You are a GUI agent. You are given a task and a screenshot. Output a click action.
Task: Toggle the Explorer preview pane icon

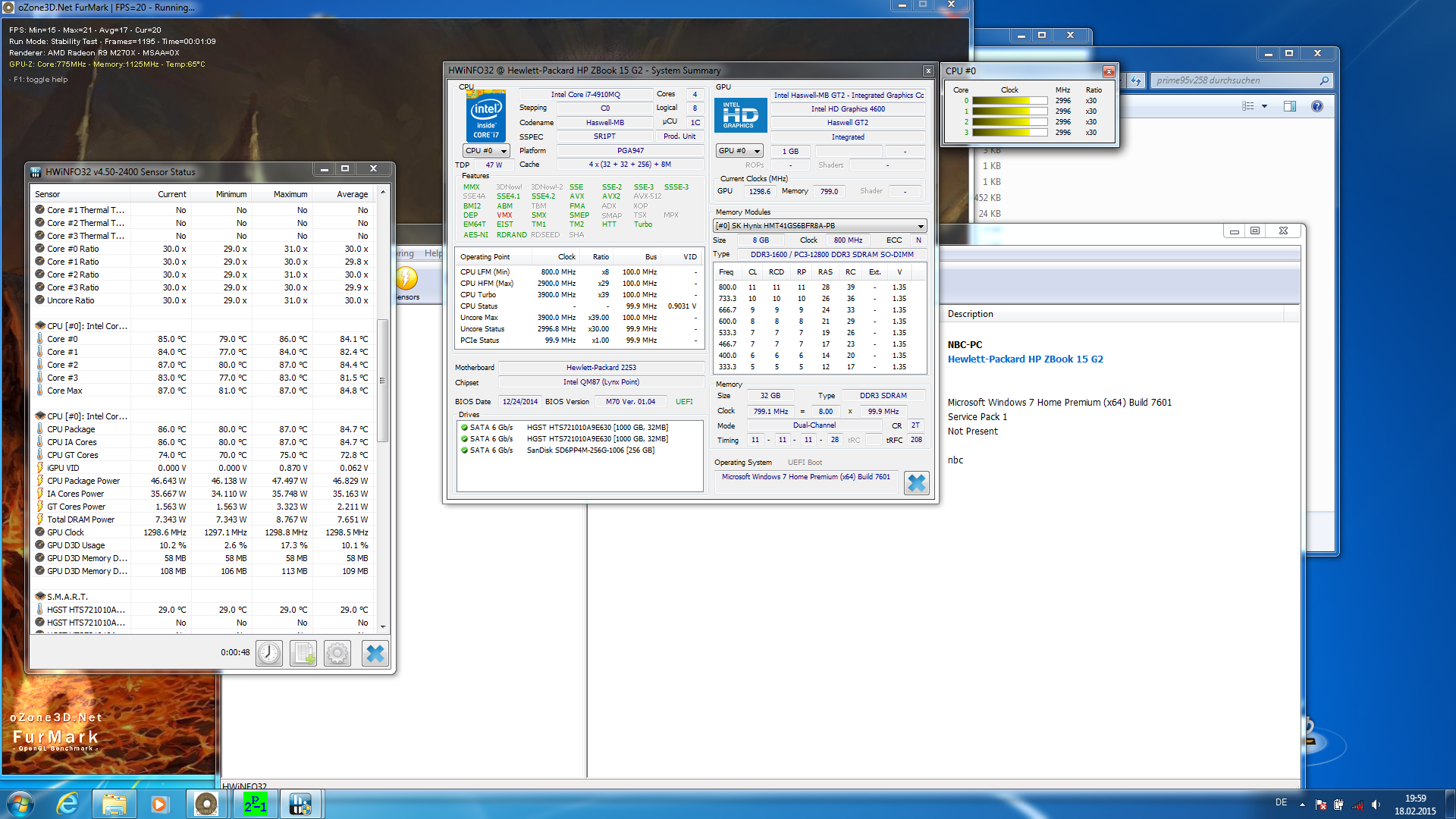1290,106
